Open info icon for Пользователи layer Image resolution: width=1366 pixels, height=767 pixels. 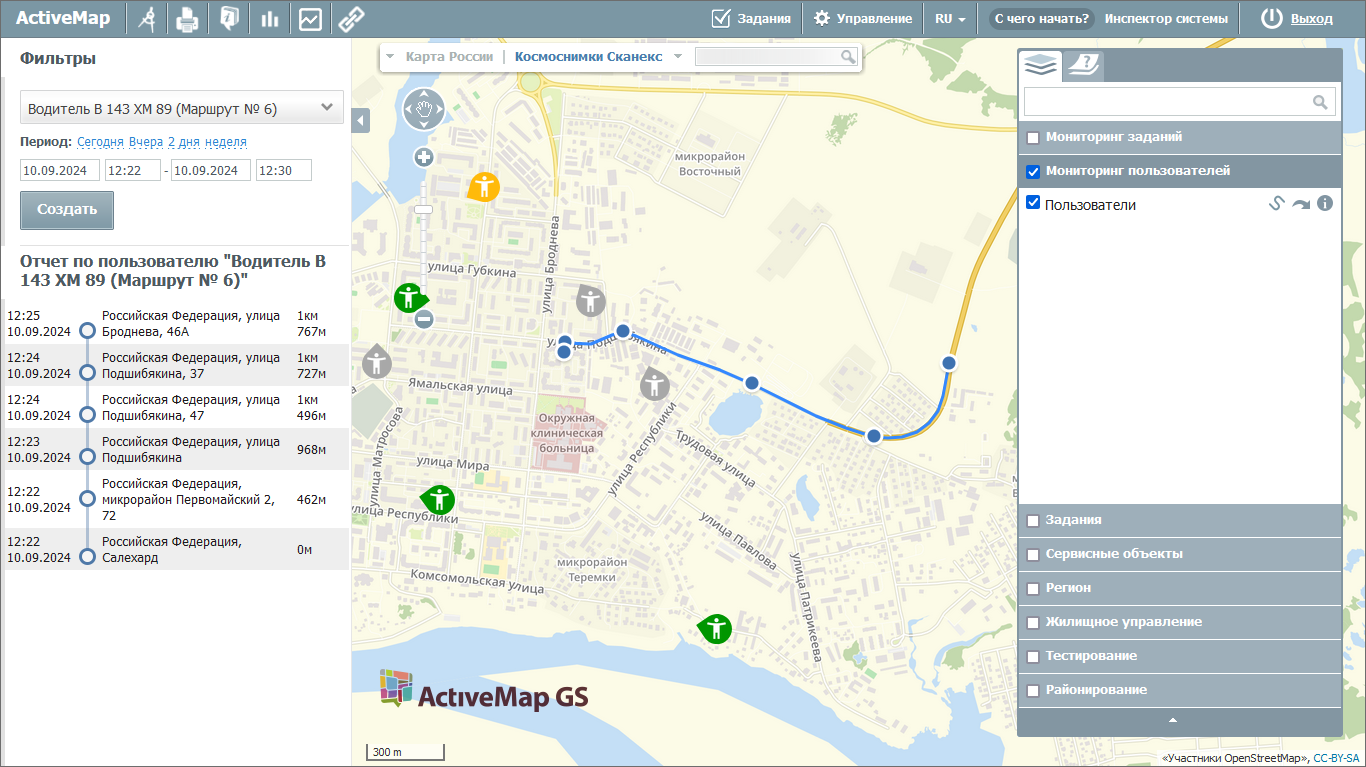[x=1325, y=204]
